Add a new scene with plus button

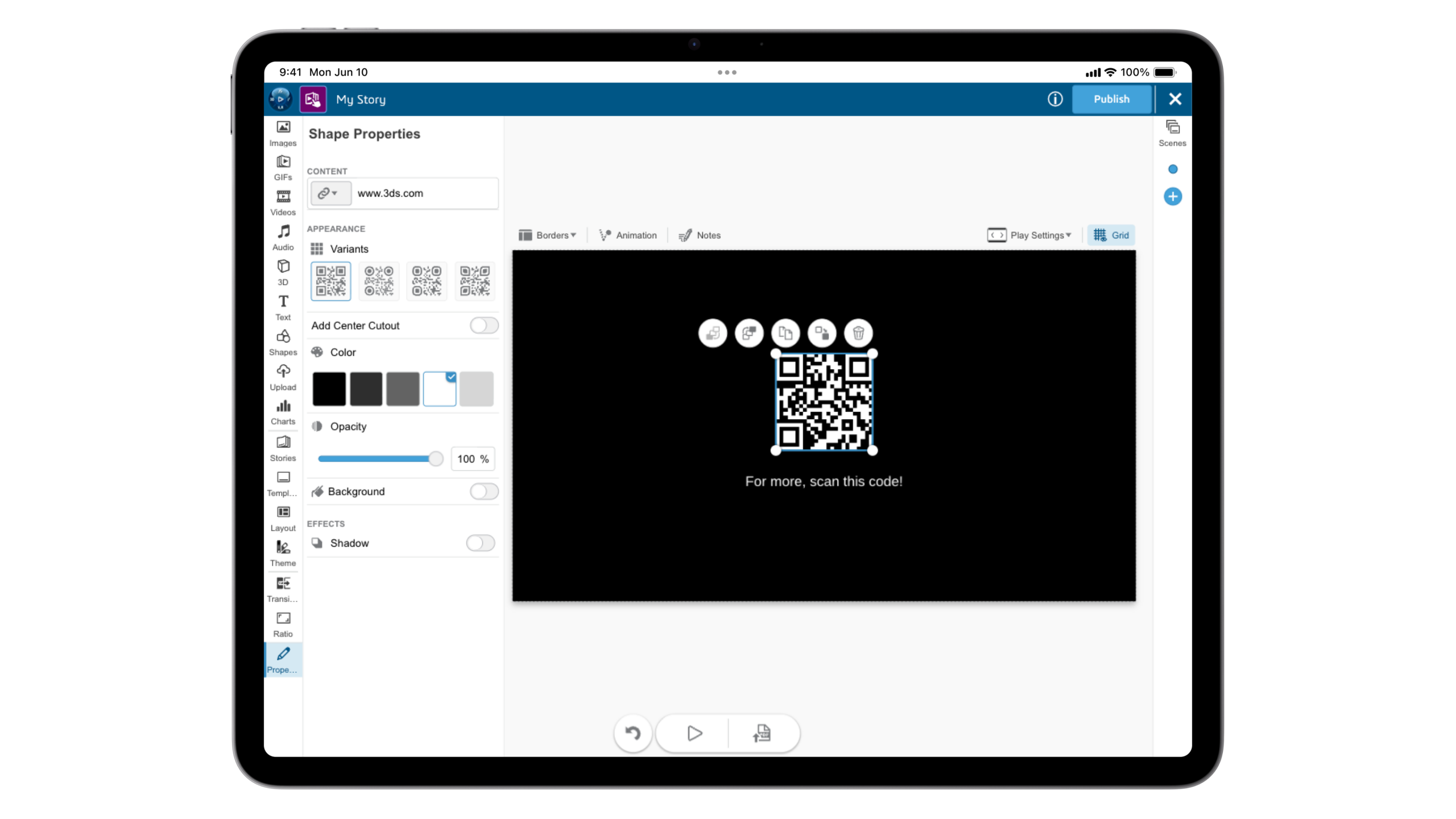pyautogui.click(x=1172, y=197)
